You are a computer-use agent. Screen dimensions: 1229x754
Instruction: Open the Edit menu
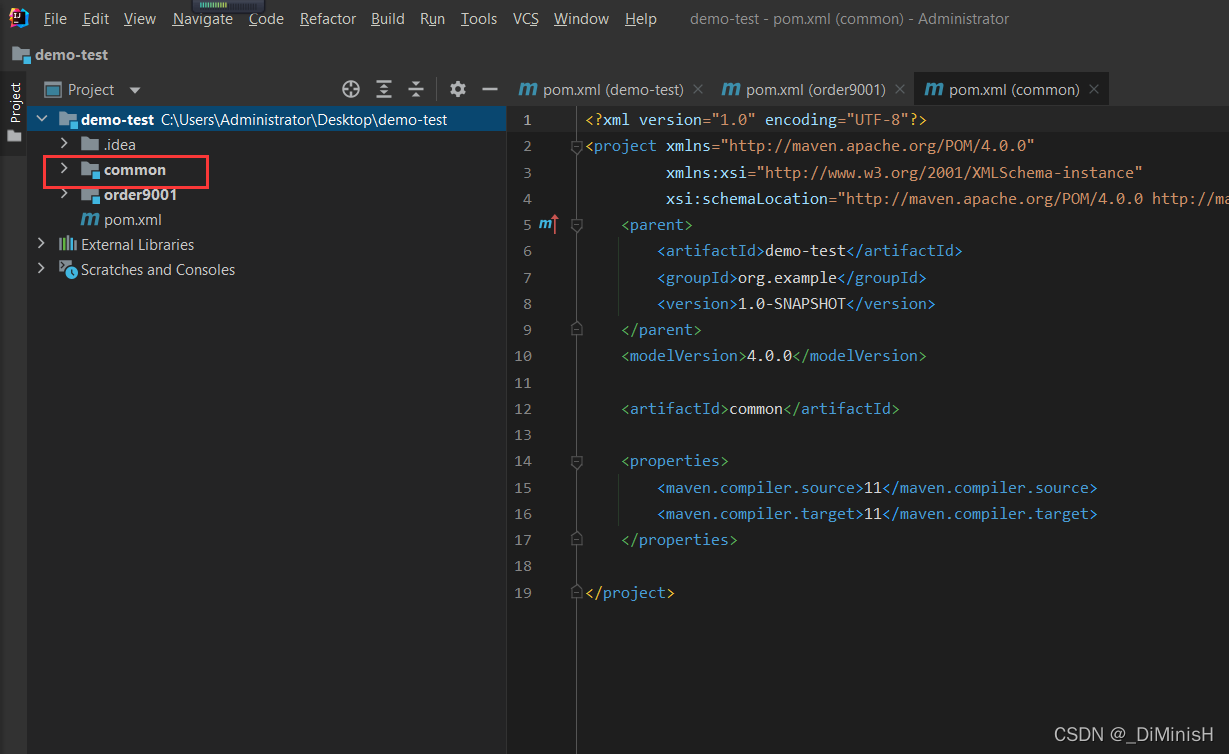(96, 19)
